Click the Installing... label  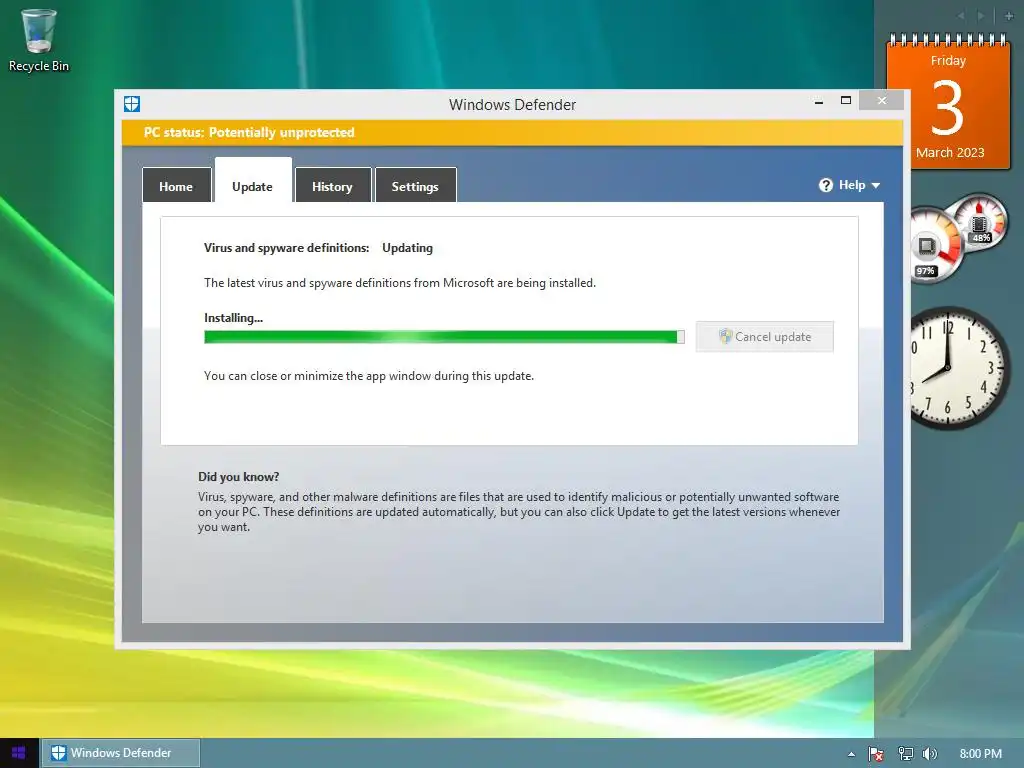pyautogui.click(x=233, y=318)
